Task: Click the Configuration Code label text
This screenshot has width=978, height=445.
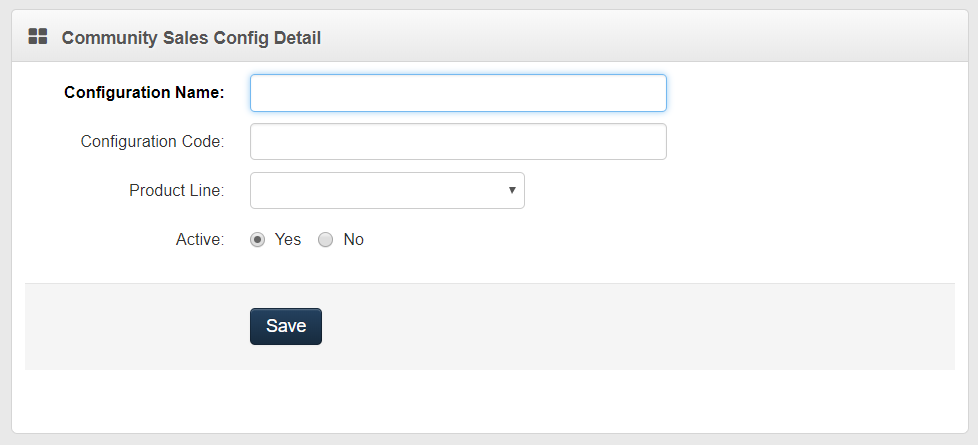Action: [x=152, y=142]
